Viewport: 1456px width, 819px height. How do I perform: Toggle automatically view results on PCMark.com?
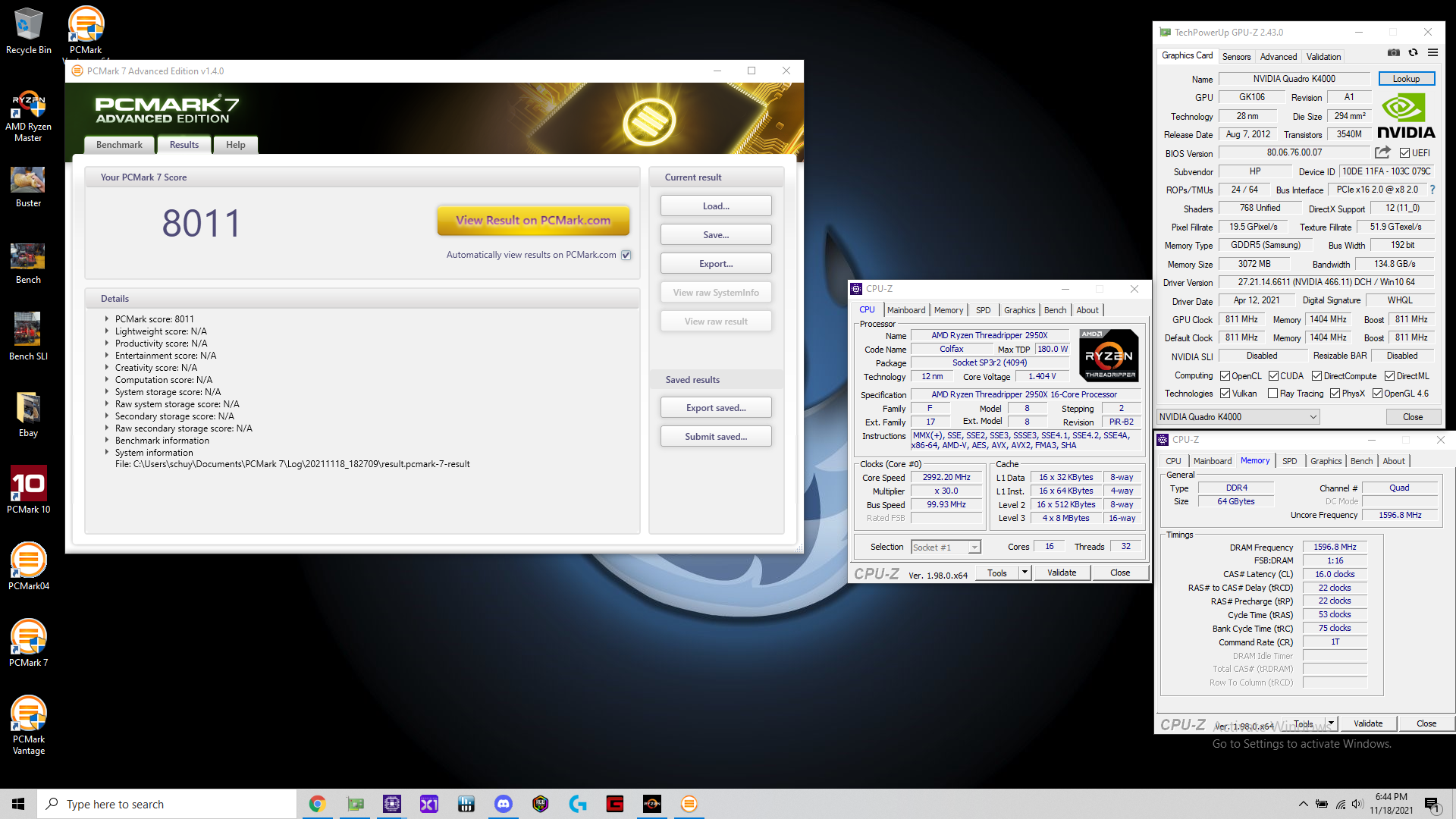pyautogui.click(x=626, y=255)
